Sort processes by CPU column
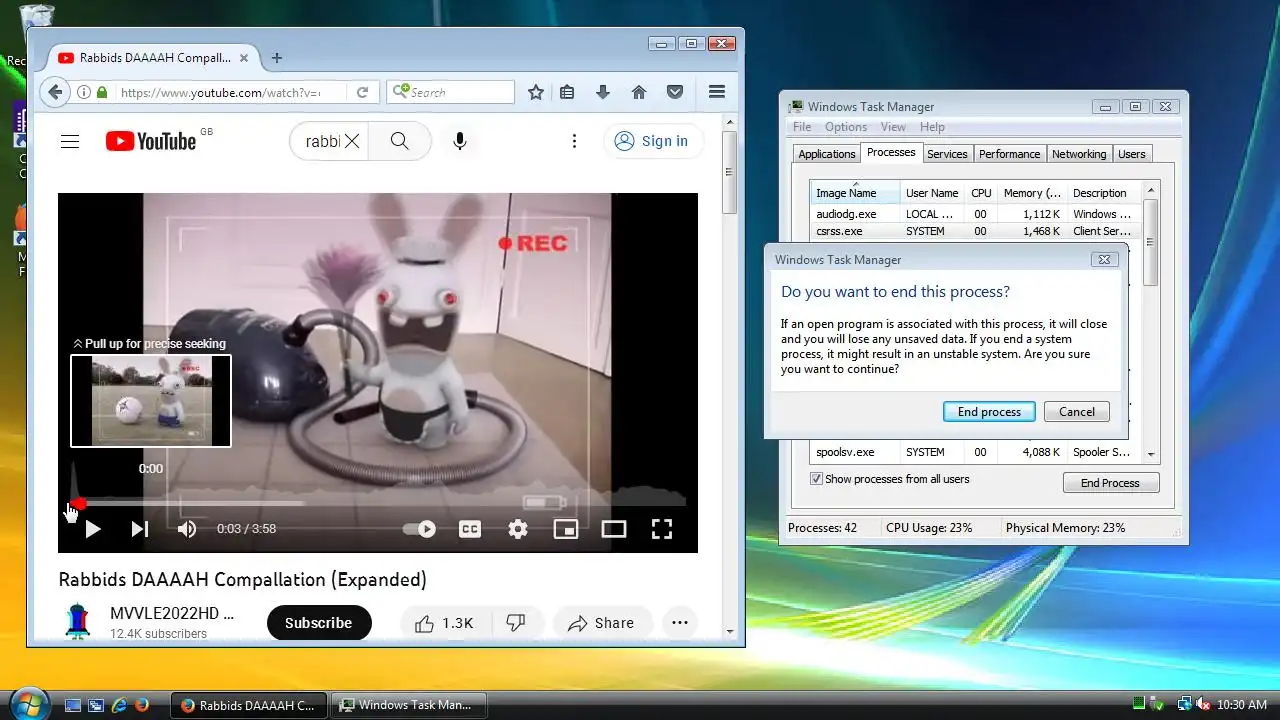 [981, 193]
